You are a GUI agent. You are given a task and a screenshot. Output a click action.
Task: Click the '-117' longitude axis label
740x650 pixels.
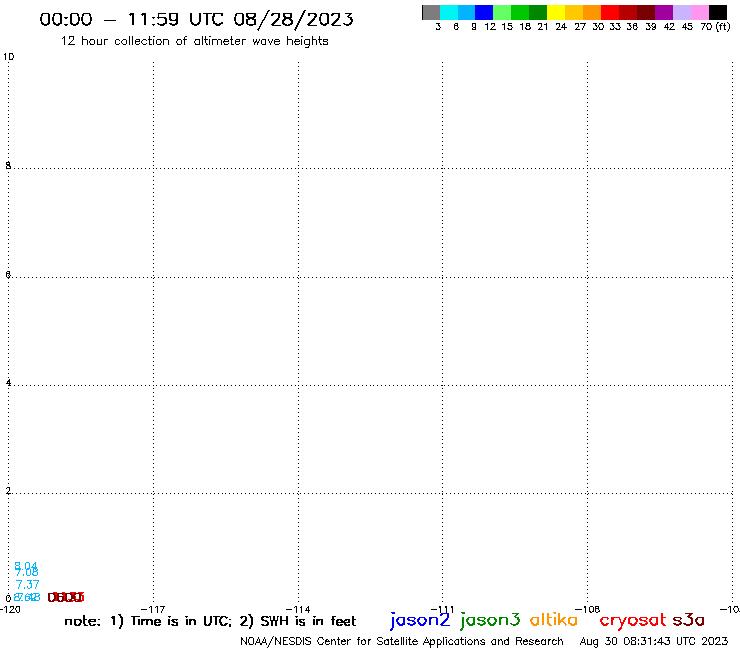(x=153, y=610)
